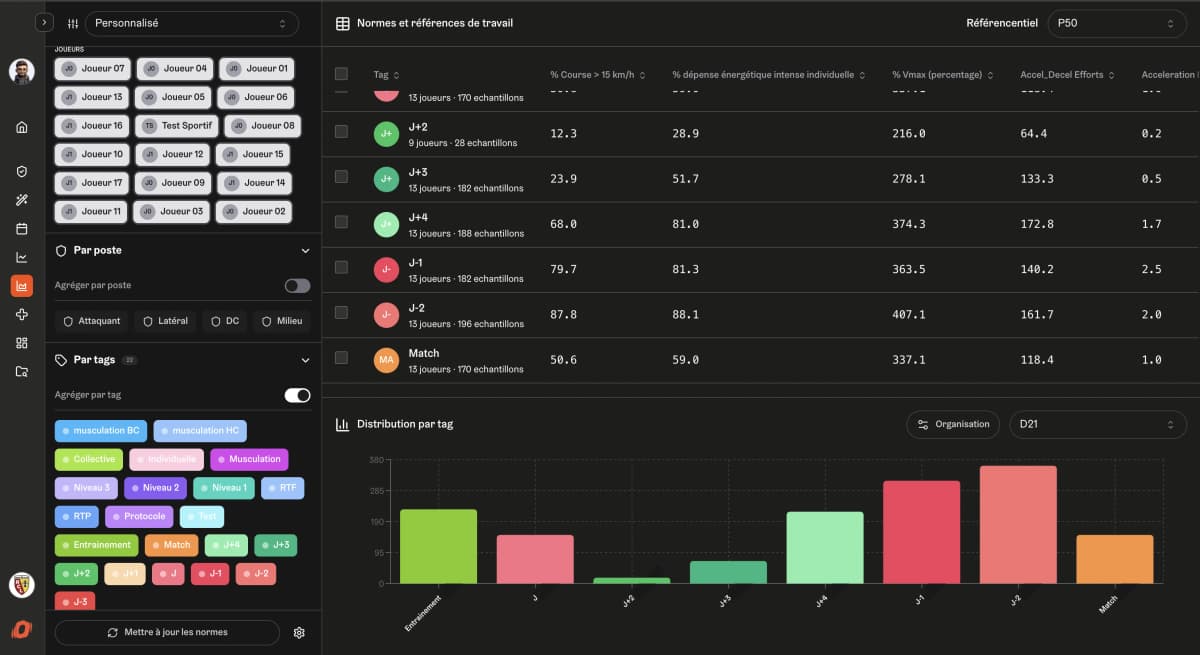This screenshot has width=1200, height=655.
Task: Open the D21 dropdown in distribution panel
Action: [1097, 424]
